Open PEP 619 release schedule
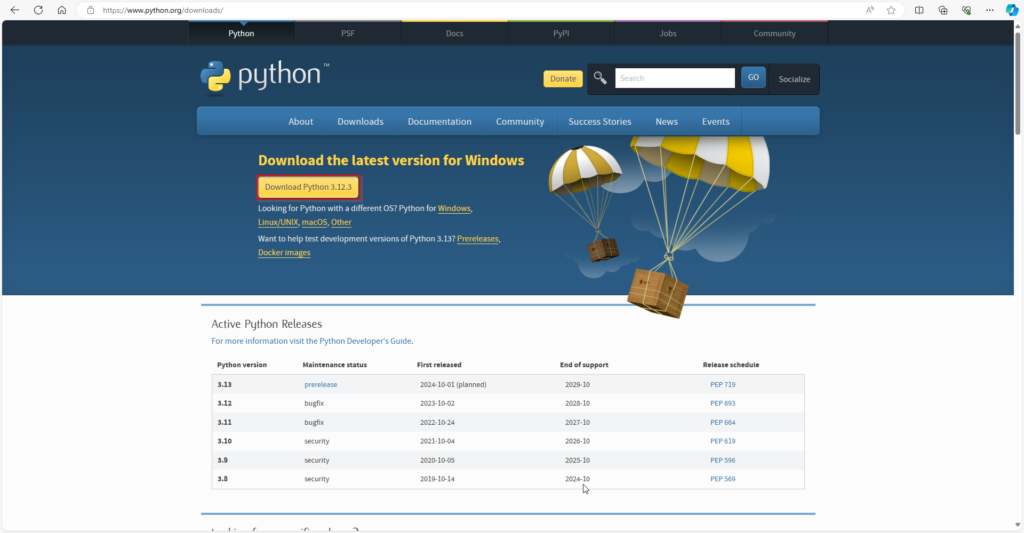This screenshot has width=1024, height=533. 723,442
